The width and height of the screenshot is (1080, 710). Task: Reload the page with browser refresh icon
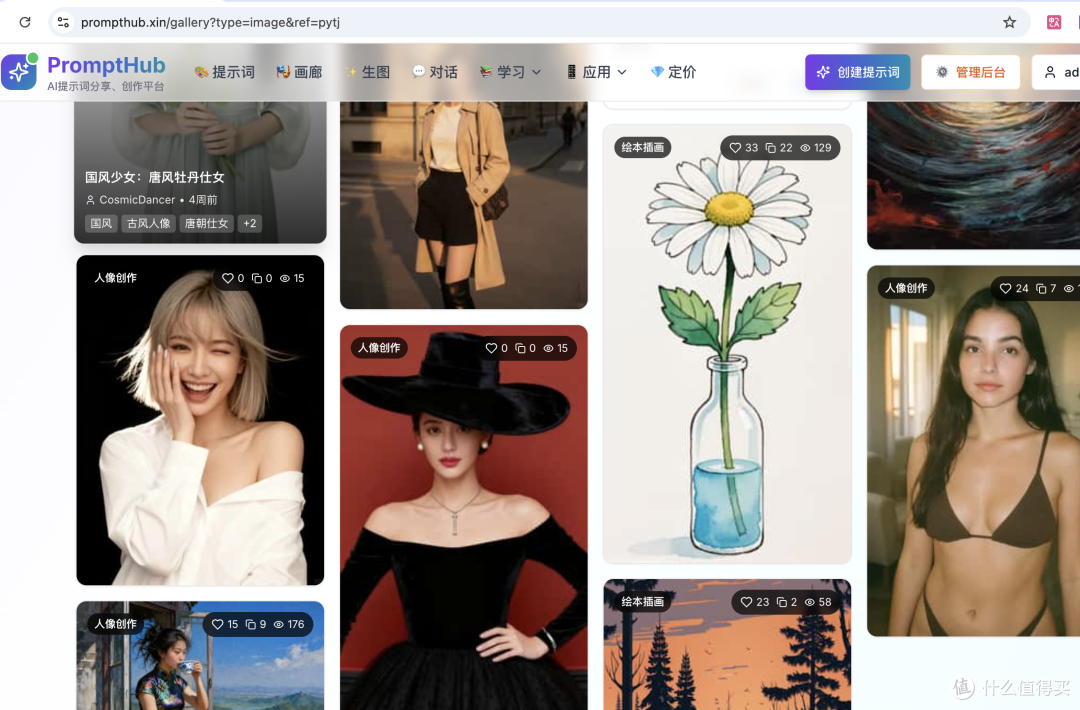pos(25,22)
